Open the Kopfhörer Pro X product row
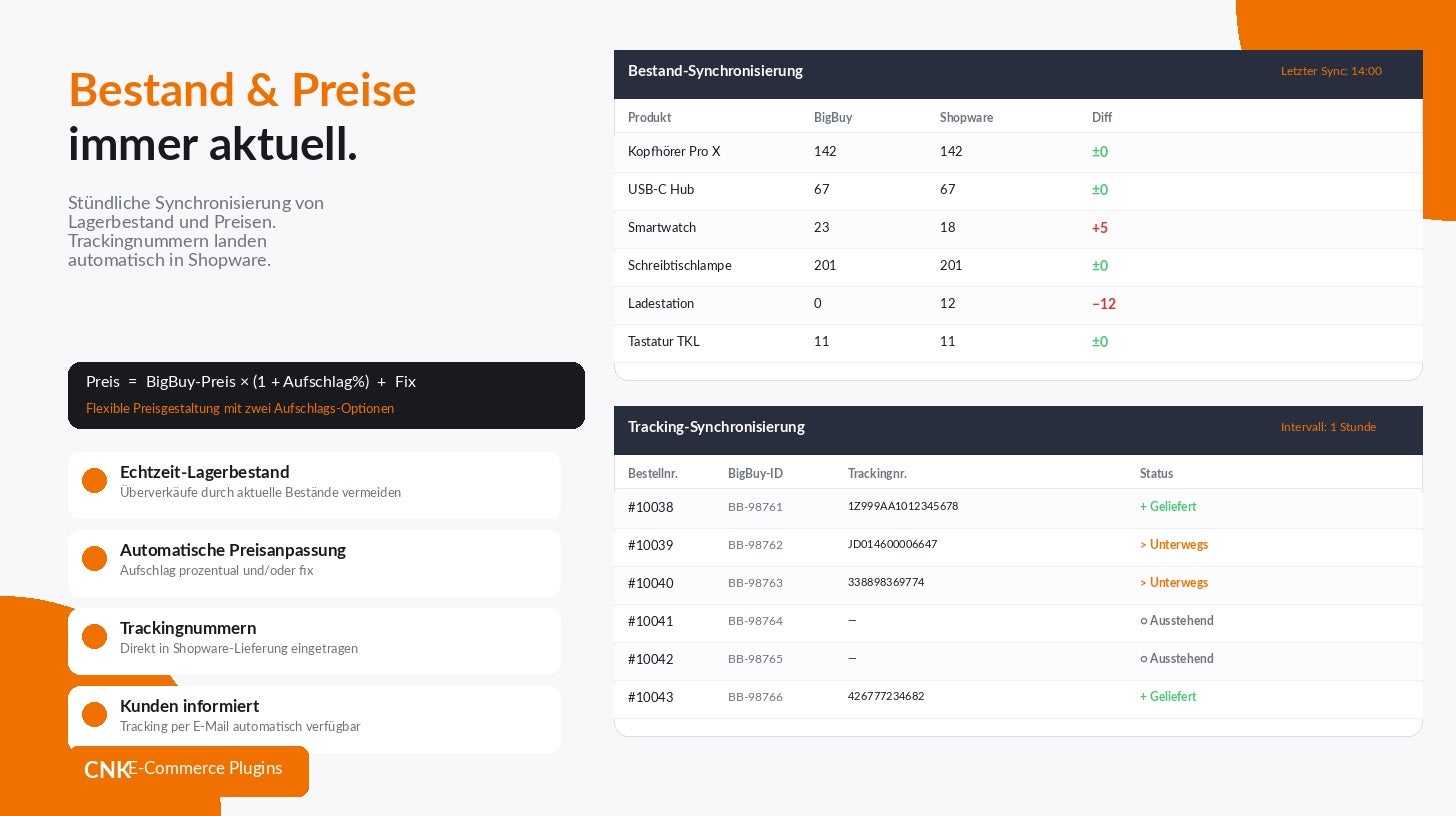This screenshot has width=1456, height=816. [1018, 152]
